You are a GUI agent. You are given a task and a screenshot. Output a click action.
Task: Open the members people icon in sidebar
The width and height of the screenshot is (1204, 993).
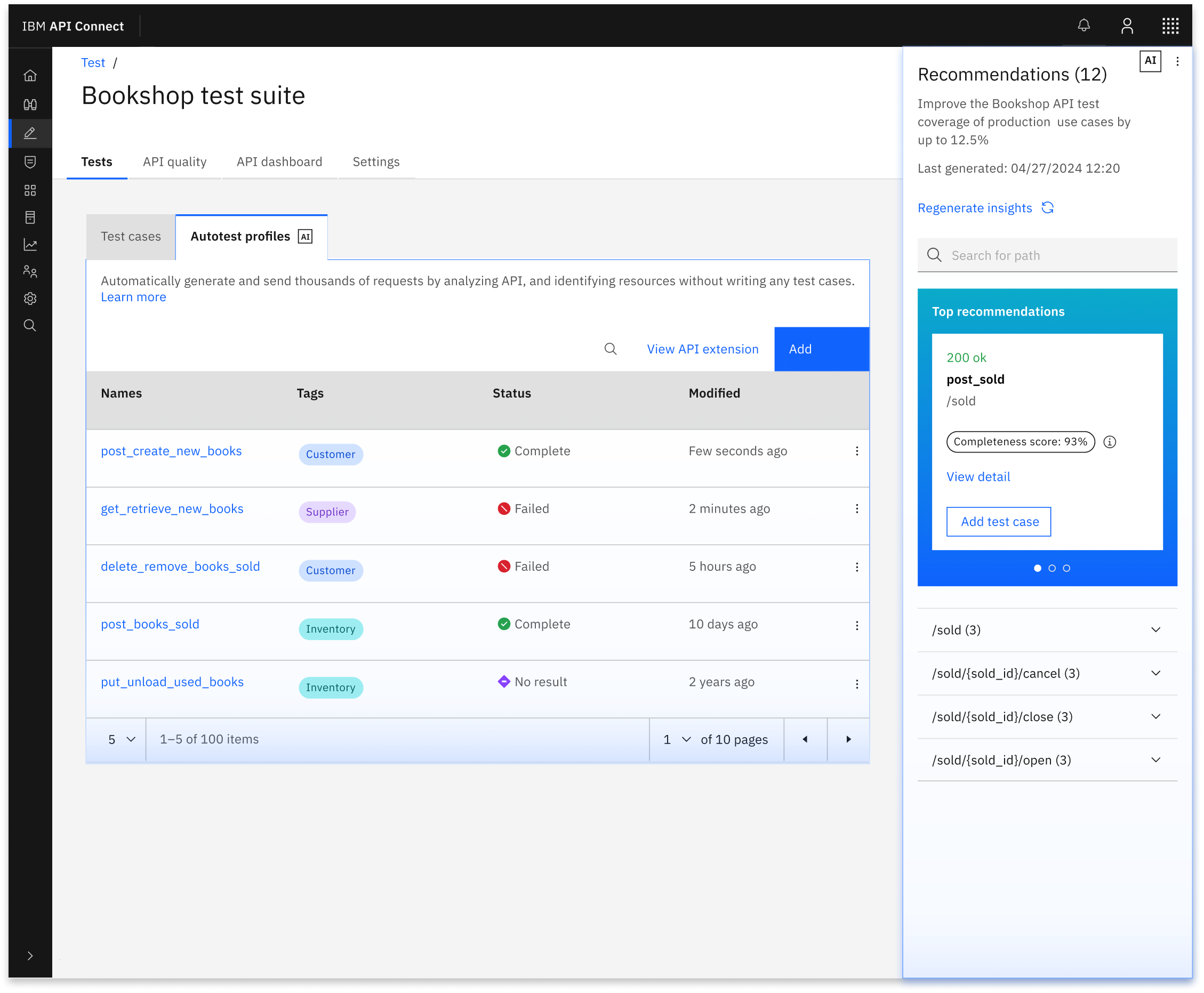[30, 272]
